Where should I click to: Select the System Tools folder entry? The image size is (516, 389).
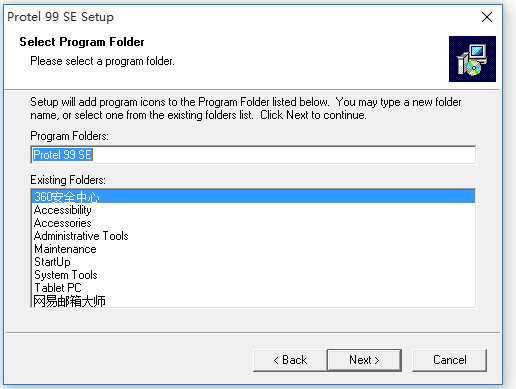(253, 275)
